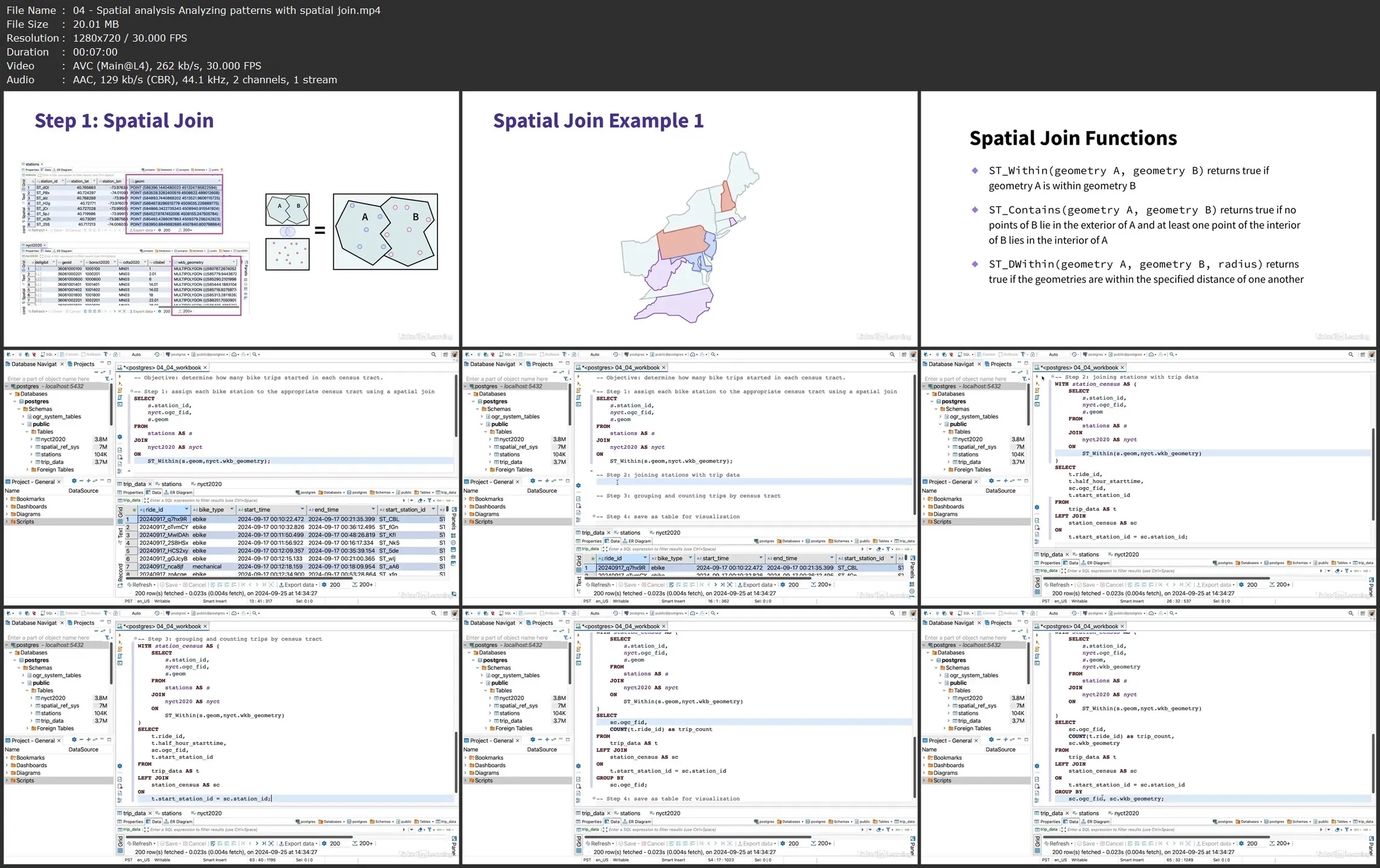Switch to the Projects view
1380x868 pixels.
click(83, 364)
